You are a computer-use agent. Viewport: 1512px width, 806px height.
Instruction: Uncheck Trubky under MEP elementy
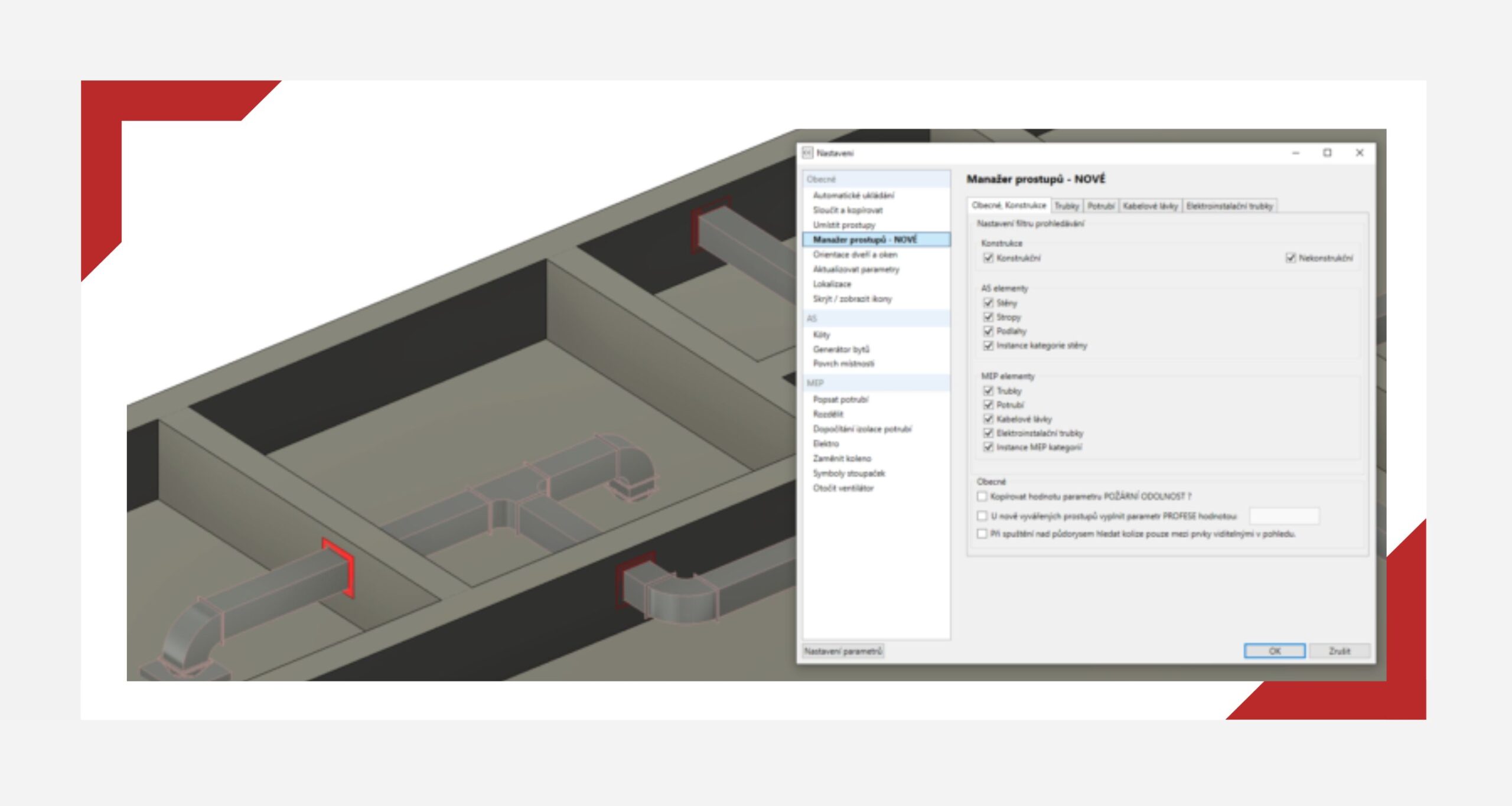988,391
